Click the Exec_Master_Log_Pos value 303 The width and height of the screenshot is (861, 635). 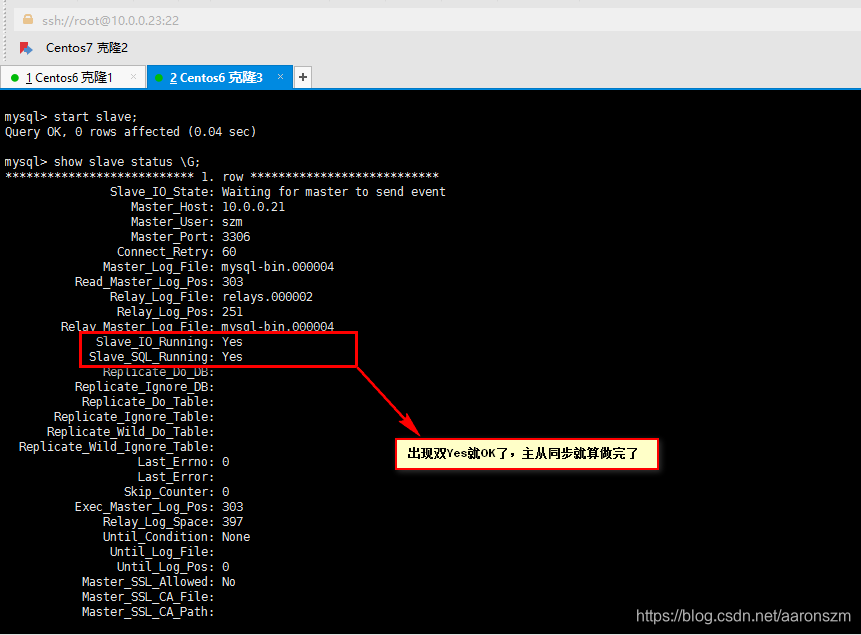[x=232, y=506]
